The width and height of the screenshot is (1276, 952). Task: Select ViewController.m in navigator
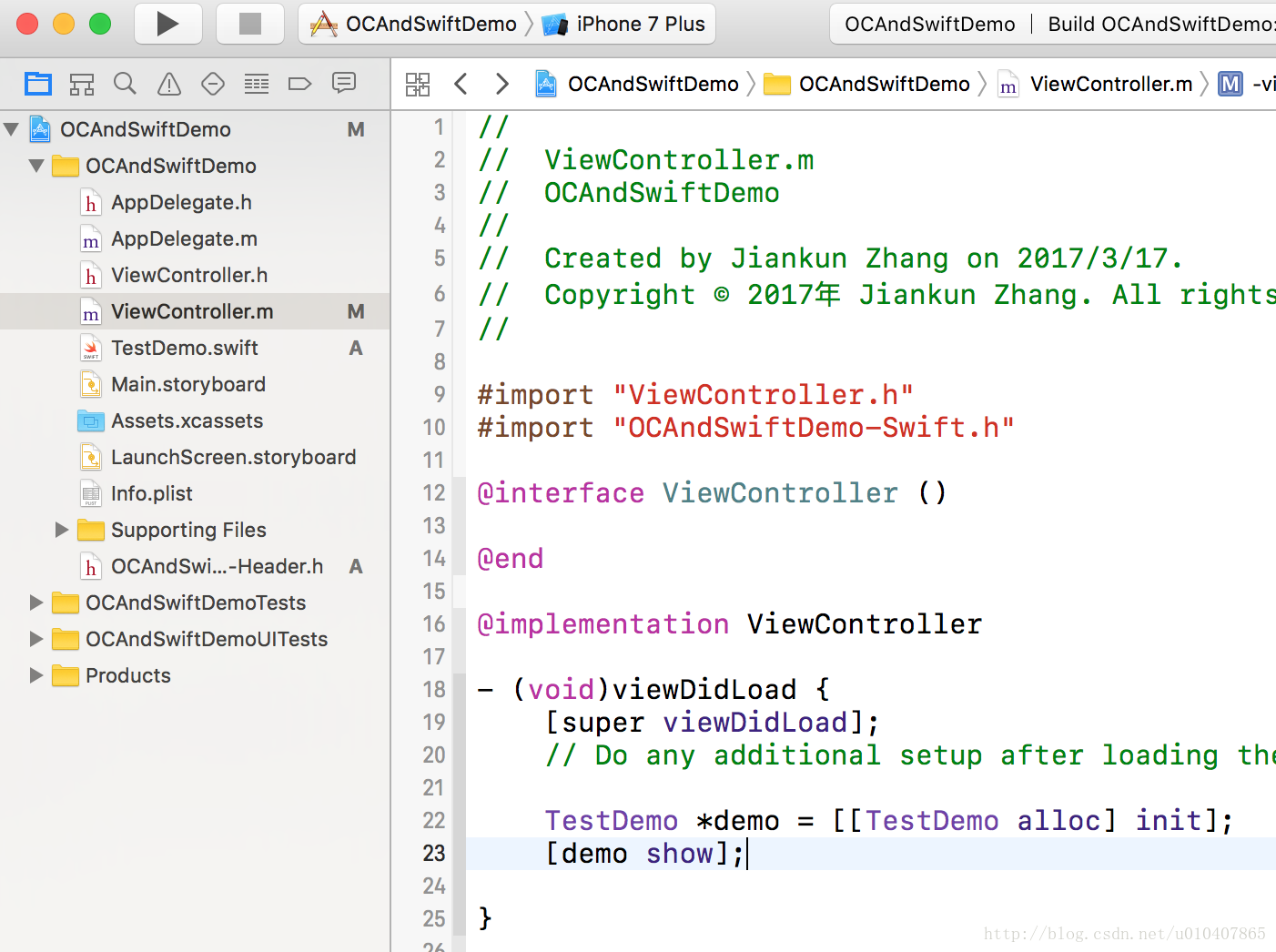(195, 311)
